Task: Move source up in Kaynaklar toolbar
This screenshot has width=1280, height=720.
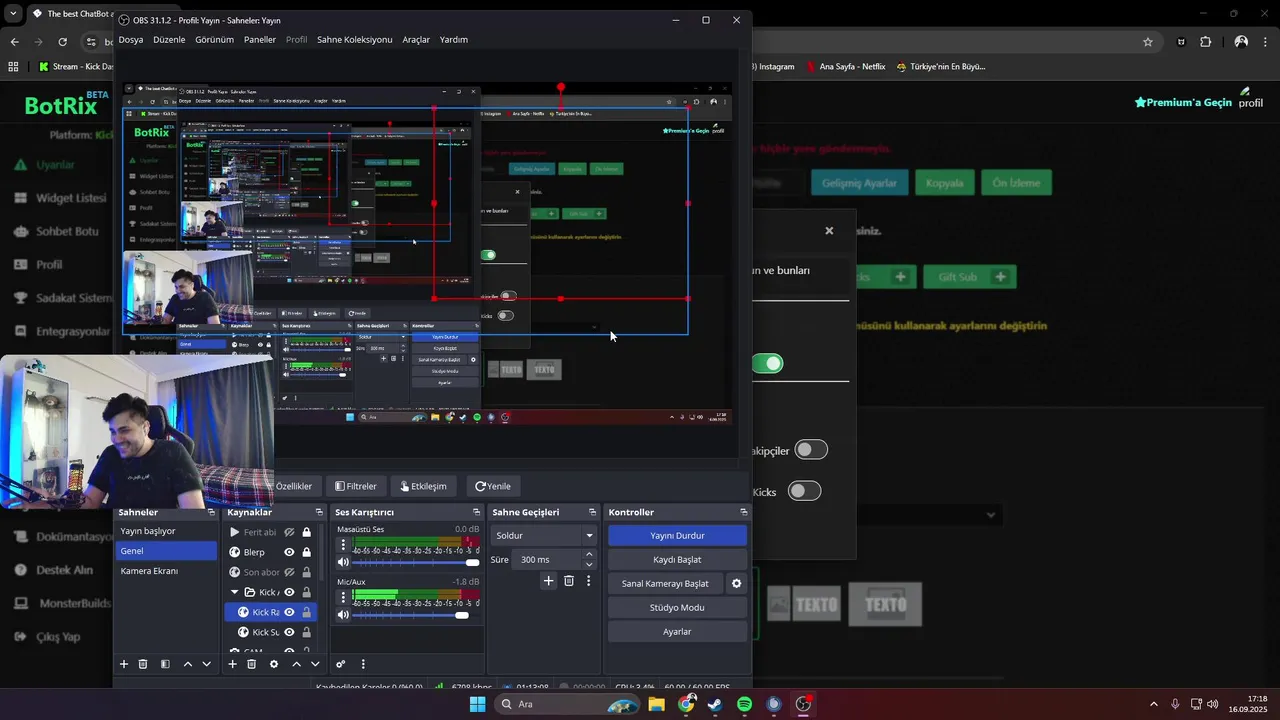Action: [x=296, y=664]
